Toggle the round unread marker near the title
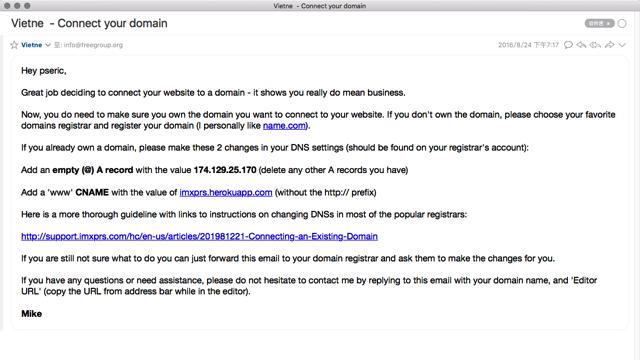Screen dimensions: 640x360 coord(622,23)
